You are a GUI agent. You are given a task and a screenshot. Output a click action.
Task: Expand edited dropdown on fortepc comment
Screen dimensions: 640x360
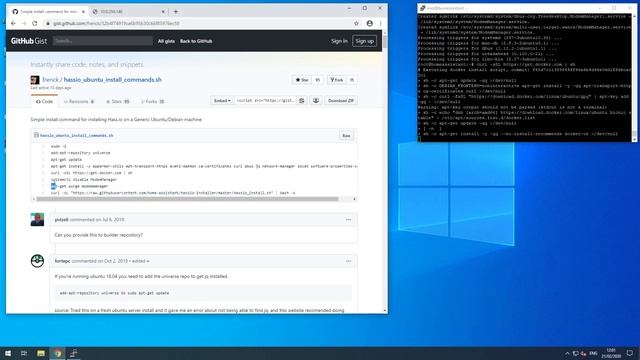[141, 261]
